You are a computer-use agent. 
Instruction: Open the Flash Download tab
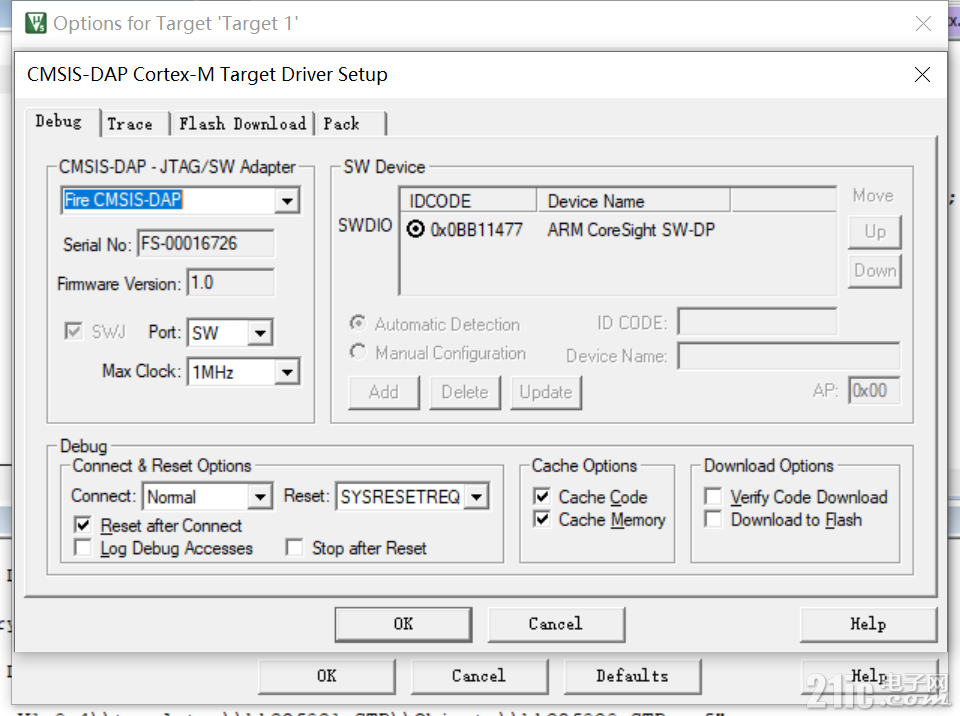tap(242, 124)
